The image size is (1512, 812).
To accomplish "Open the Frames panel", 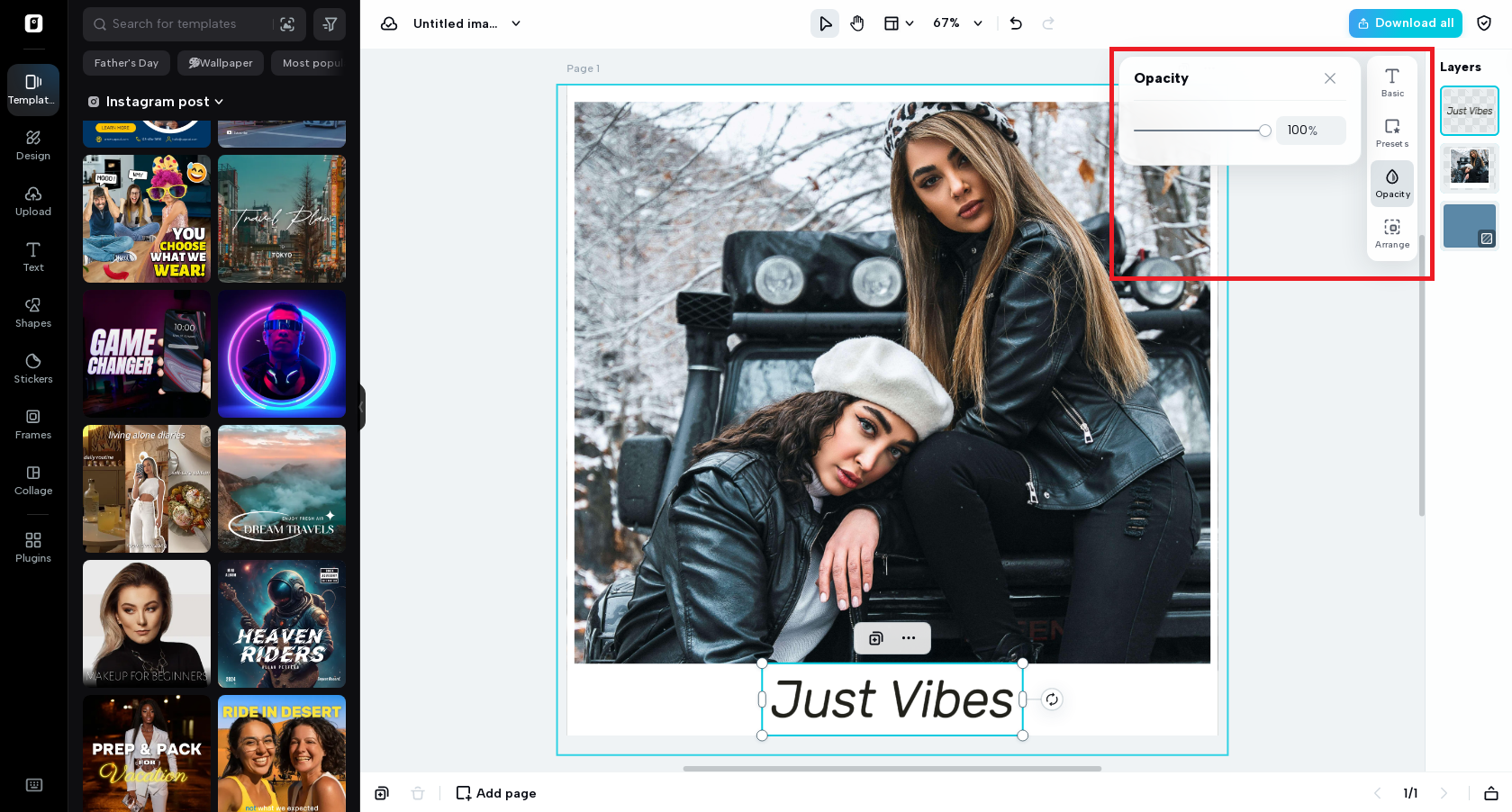I will click(x=33, y=425).
